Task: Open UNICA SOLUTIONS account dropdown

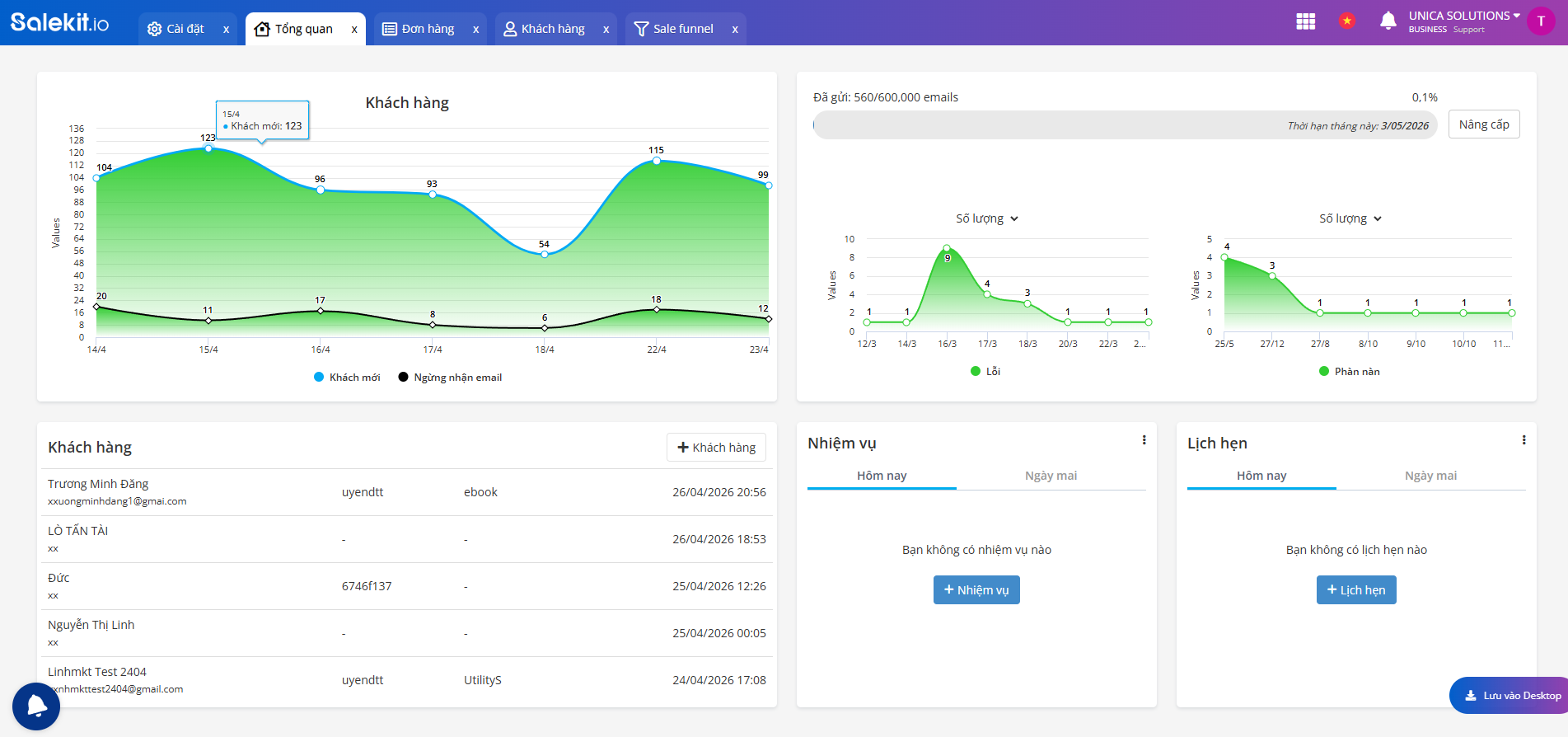Action: [1463, 16]
